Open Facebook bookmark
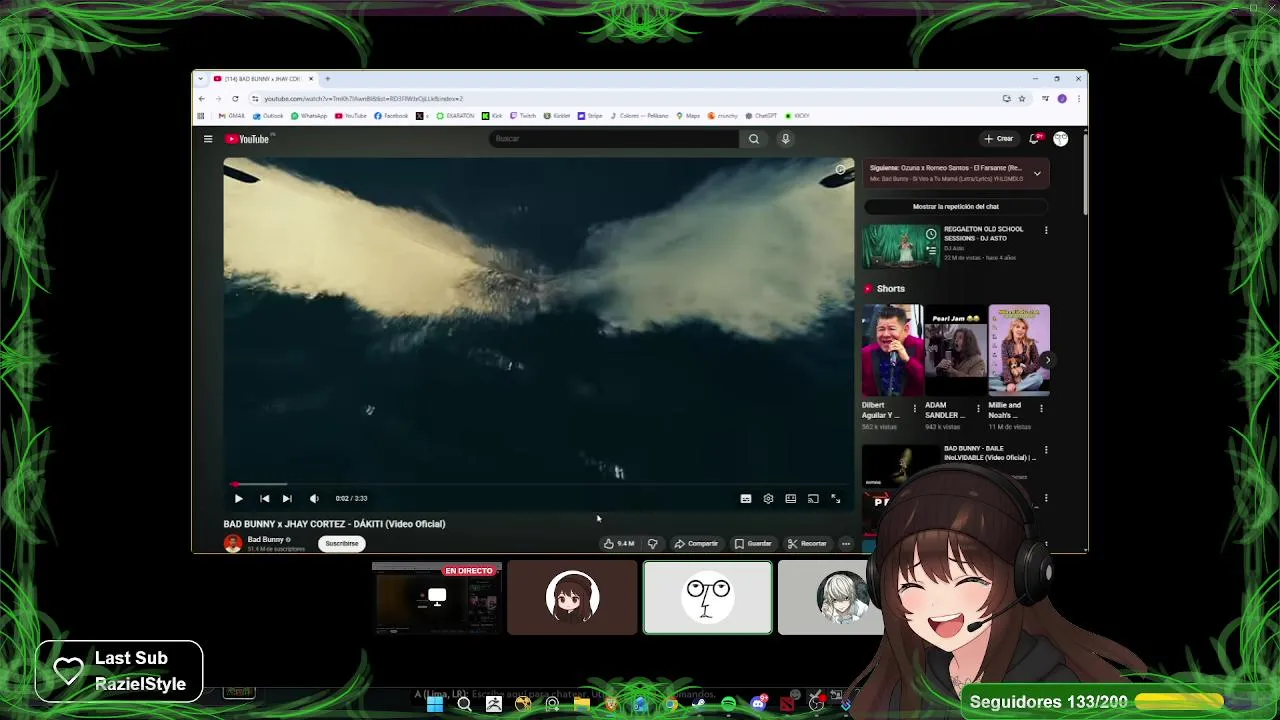The image size is (1280, 720). pyautogui.click(x=391, y=116)
